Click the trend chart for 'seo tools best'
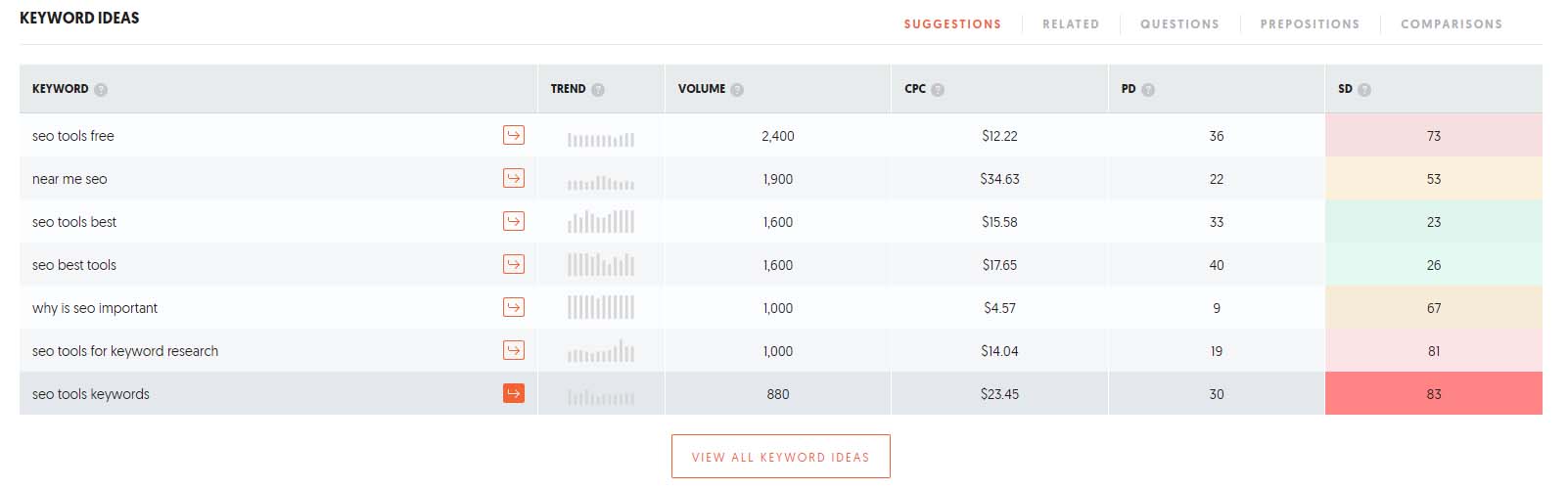Screen dimensions: 1568x489 pos(601,222)
